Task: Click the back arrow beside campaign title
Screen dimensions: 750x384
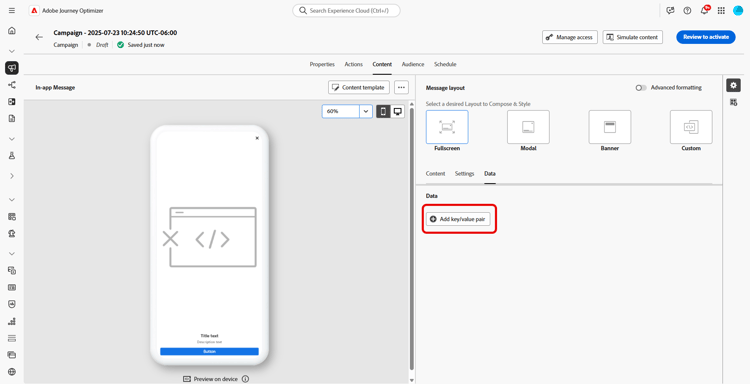Action: tap(39, 37)
